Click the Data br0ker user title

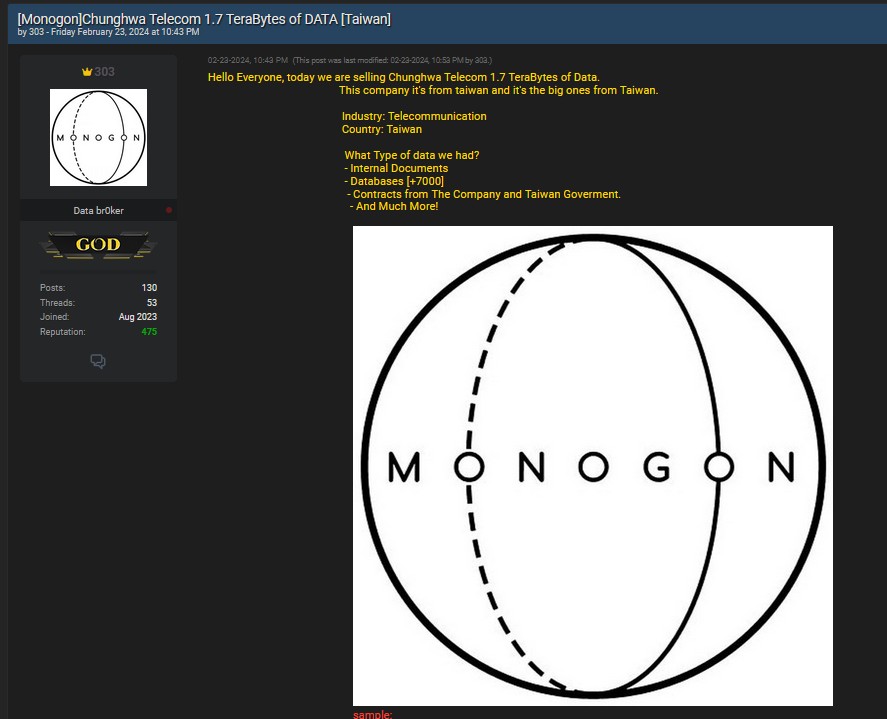coord(98,211)
